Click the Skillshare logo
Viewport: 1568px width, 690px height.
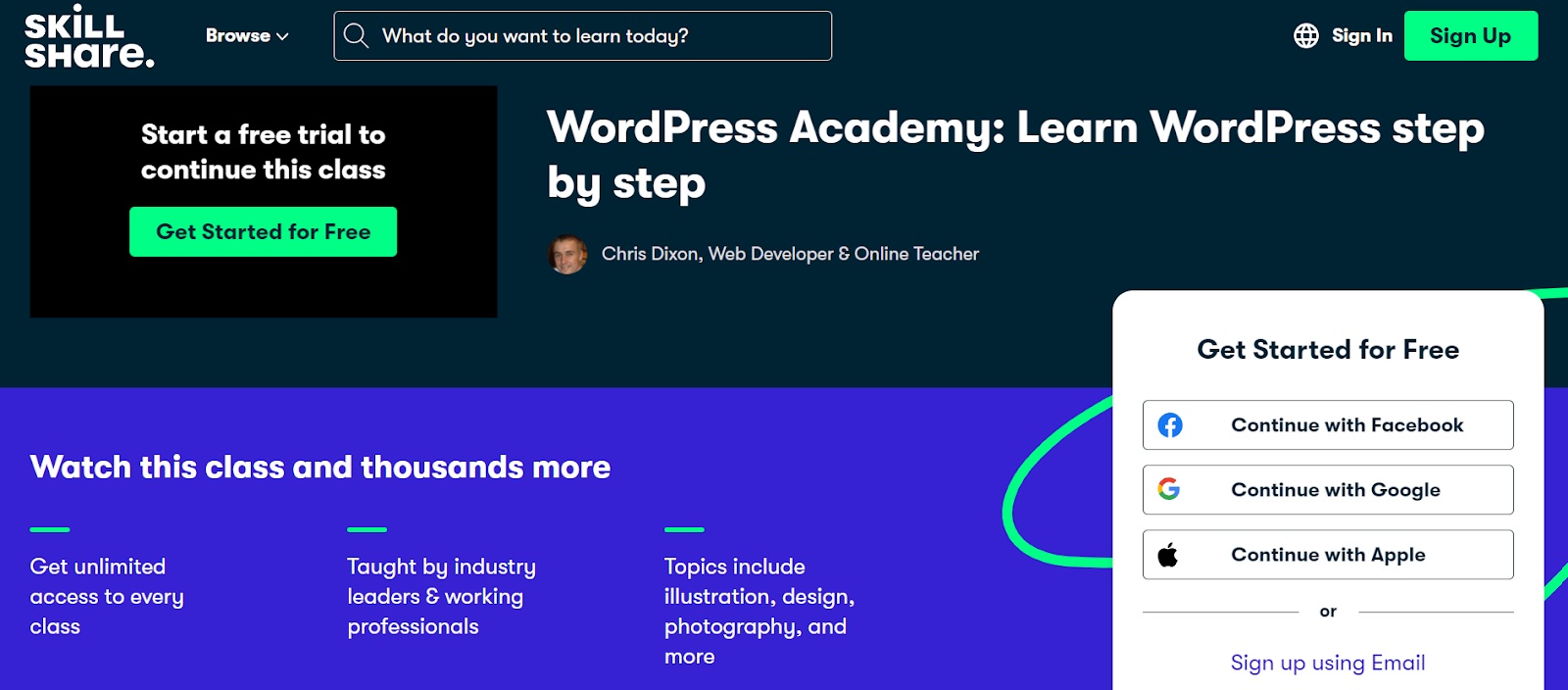[89, 36]
